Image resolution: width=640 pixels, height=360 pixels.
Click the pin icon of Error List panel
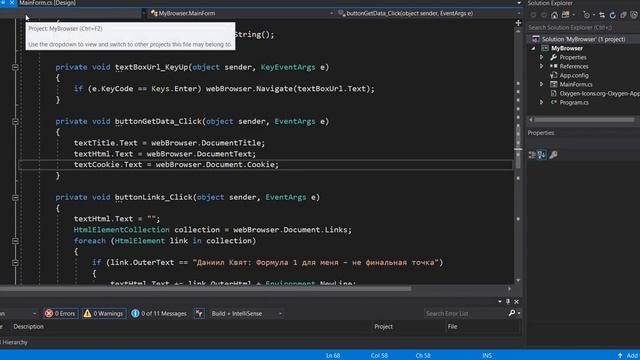tap(508, 301)
